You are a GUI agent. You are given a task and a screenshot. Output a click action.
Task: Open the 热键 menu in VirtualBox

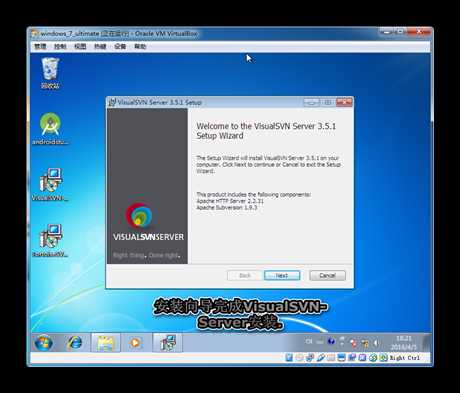(100, 46)
